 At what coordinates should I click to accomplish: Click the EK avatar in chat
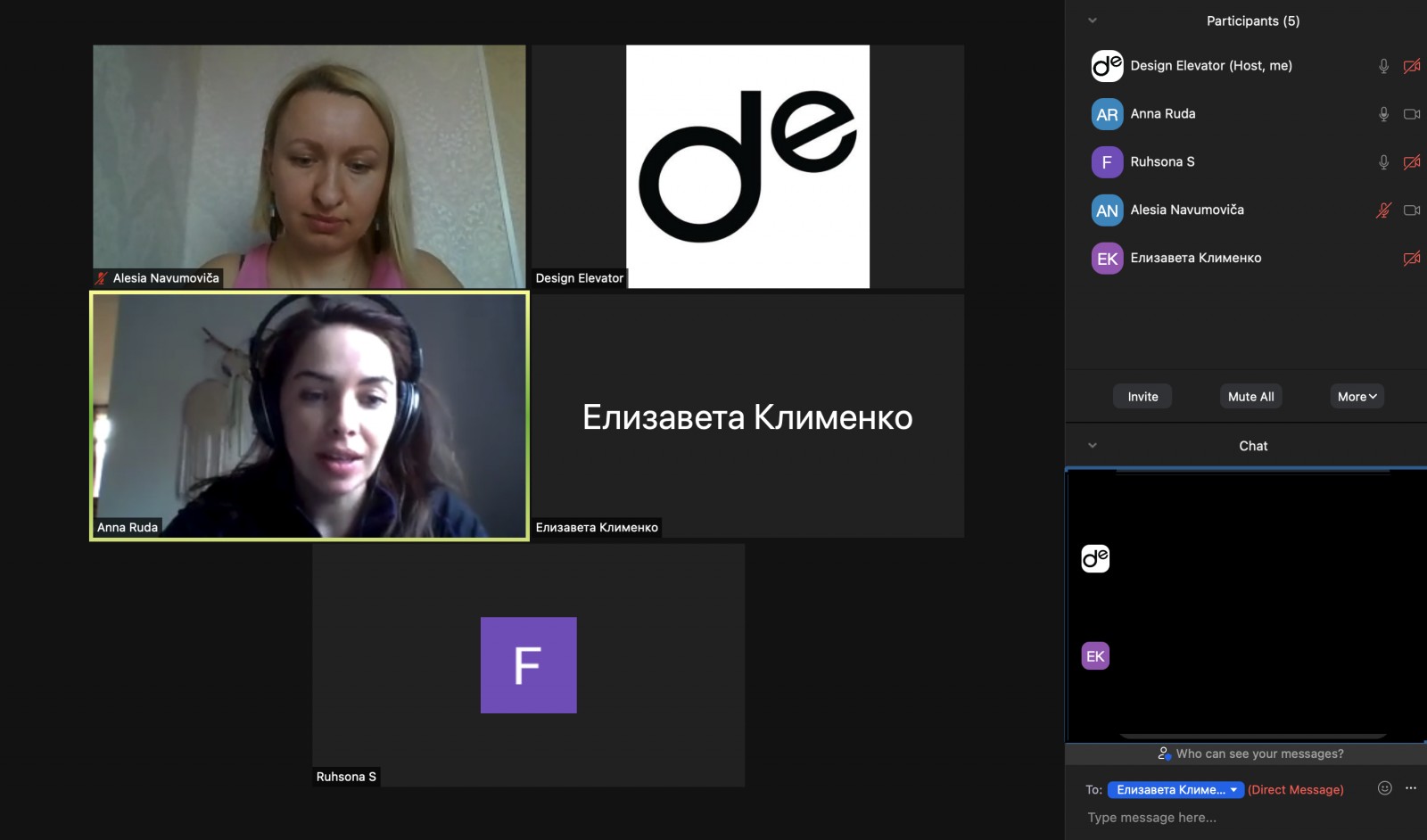[x=1095, y=656]
